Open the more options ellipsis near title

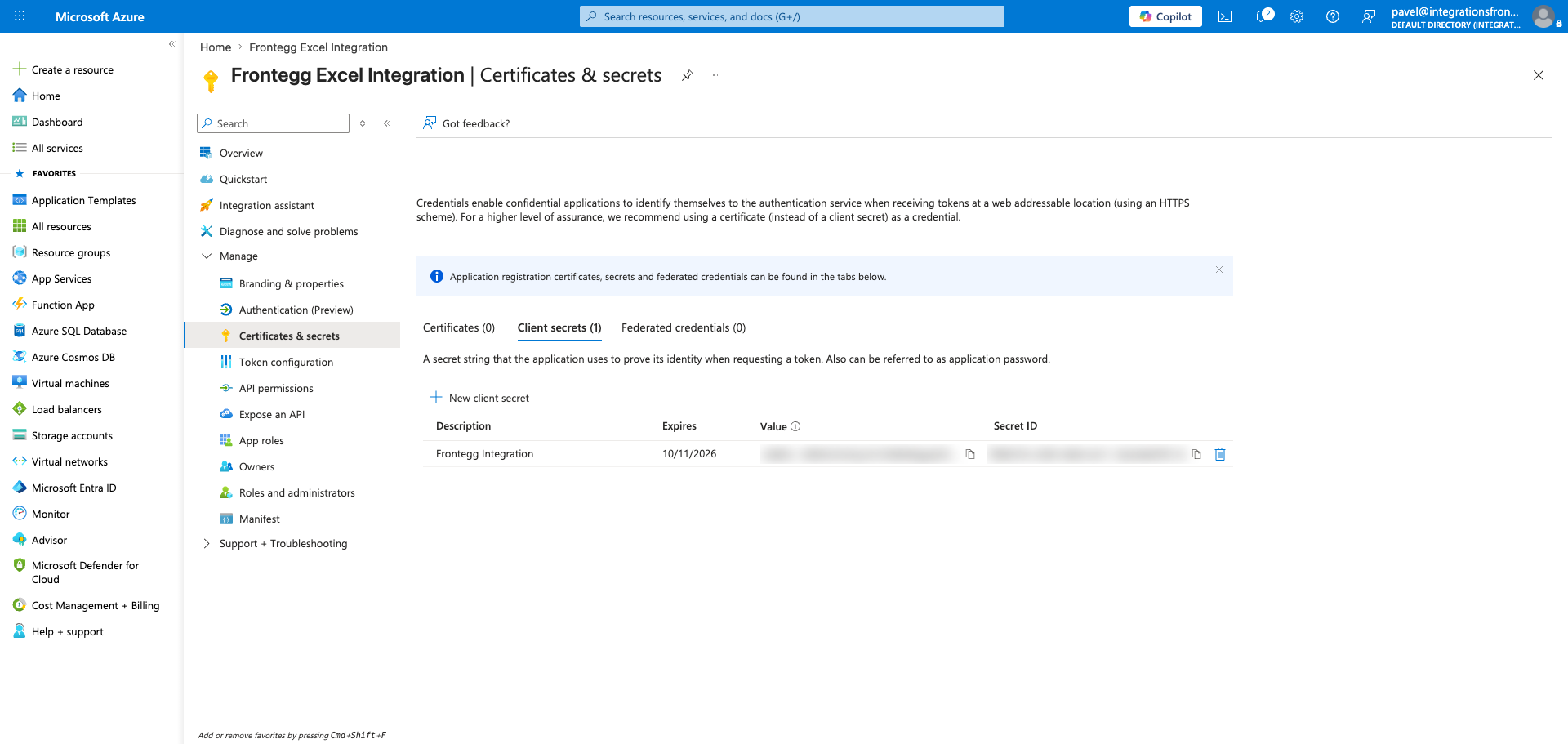pos(714,75)
